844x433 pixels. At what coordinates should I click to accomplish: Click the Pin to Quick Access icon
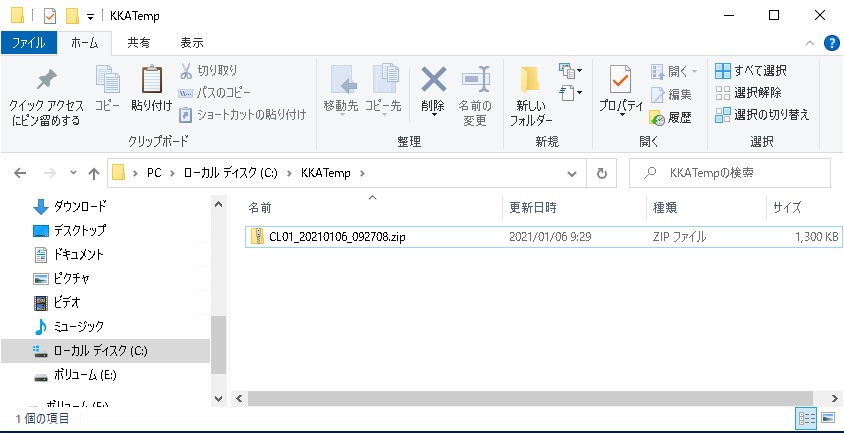tap(45, 82)
